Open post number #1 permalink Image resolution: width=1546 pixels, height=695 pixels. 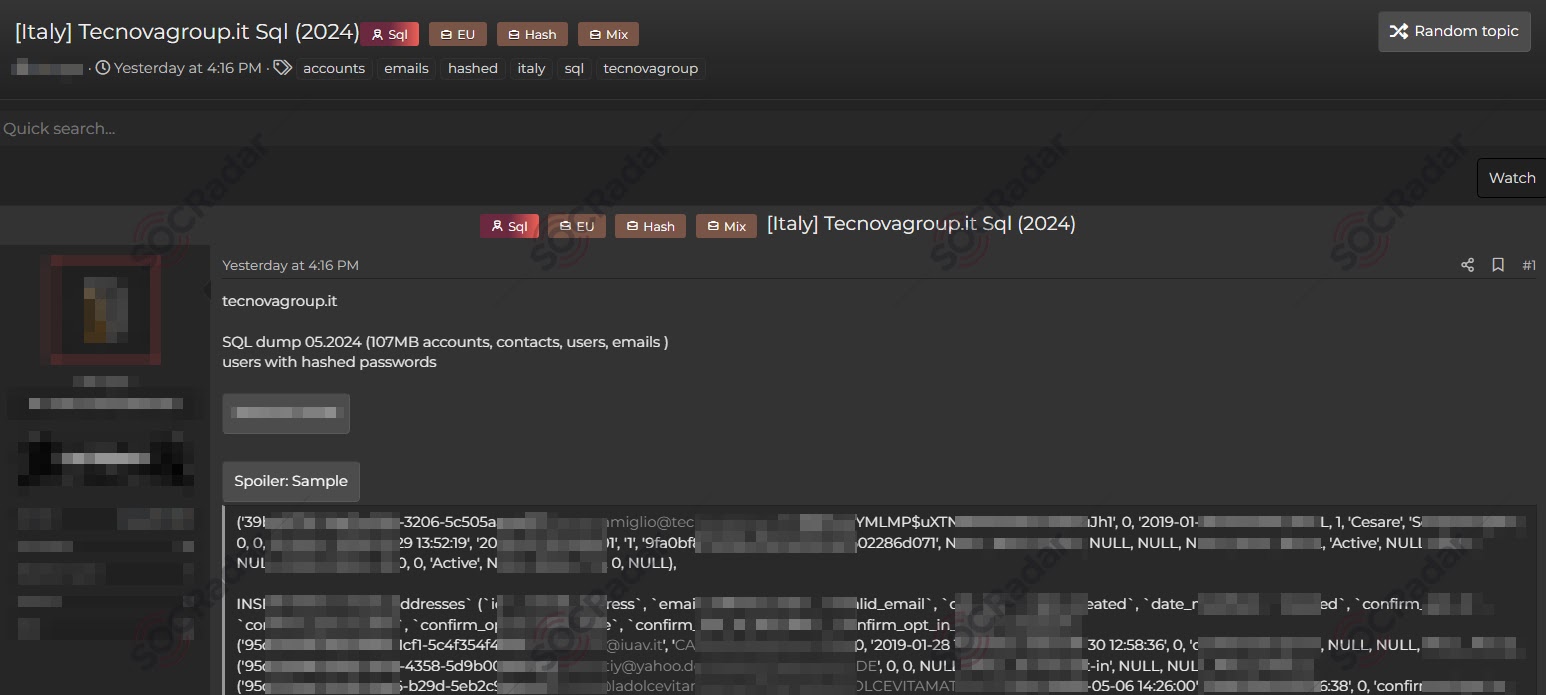[x=1528, y=265]
